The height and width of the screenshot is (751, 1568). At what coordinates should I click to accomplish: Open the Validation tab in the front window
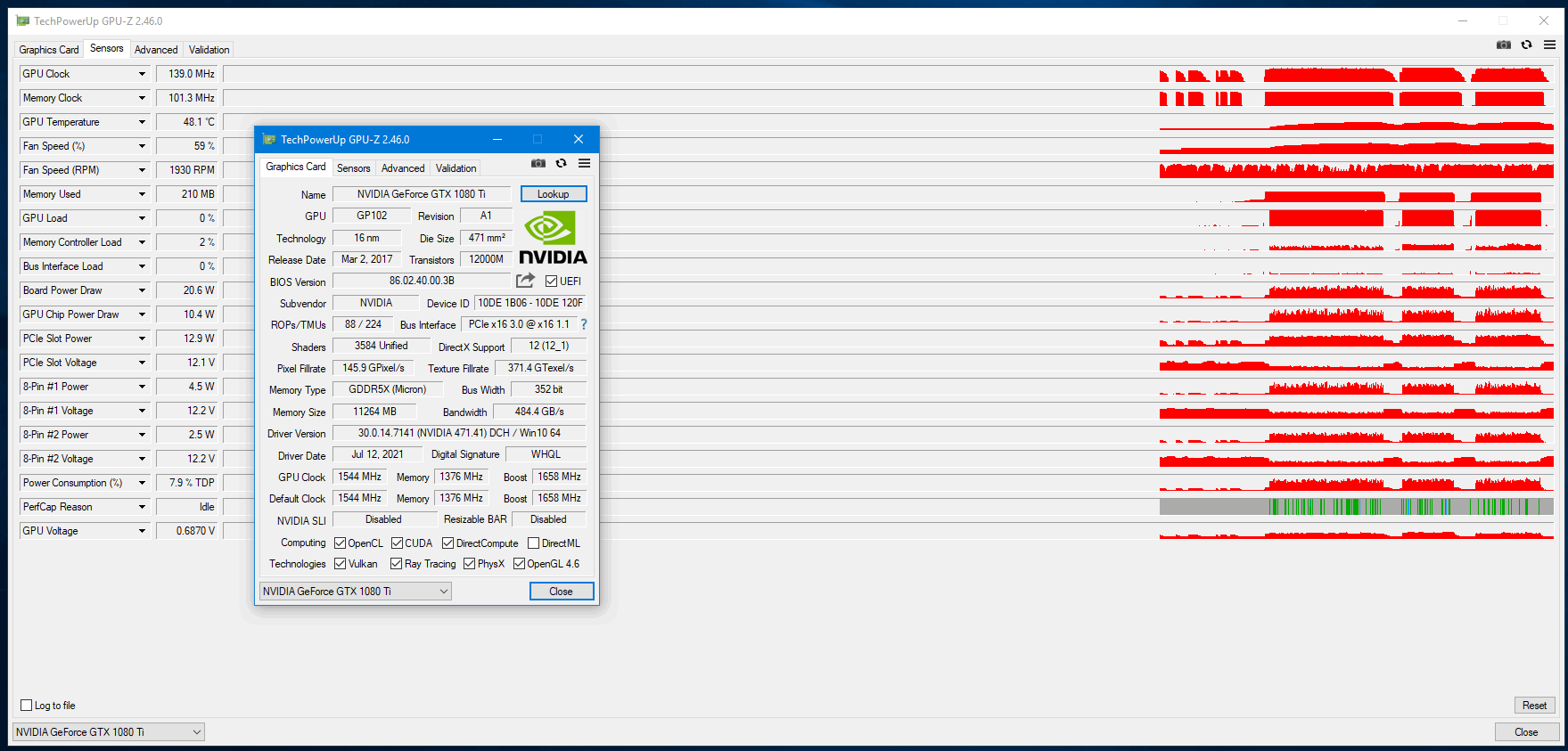pos(456,168)
